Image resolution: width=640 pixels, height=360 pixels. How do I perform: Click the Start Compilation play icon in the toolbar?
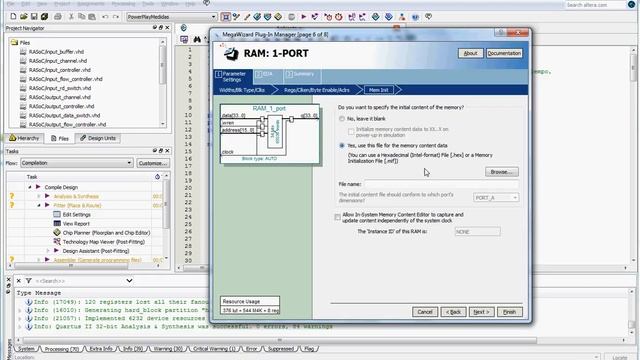pyautogui.click(x=304, y=17)
